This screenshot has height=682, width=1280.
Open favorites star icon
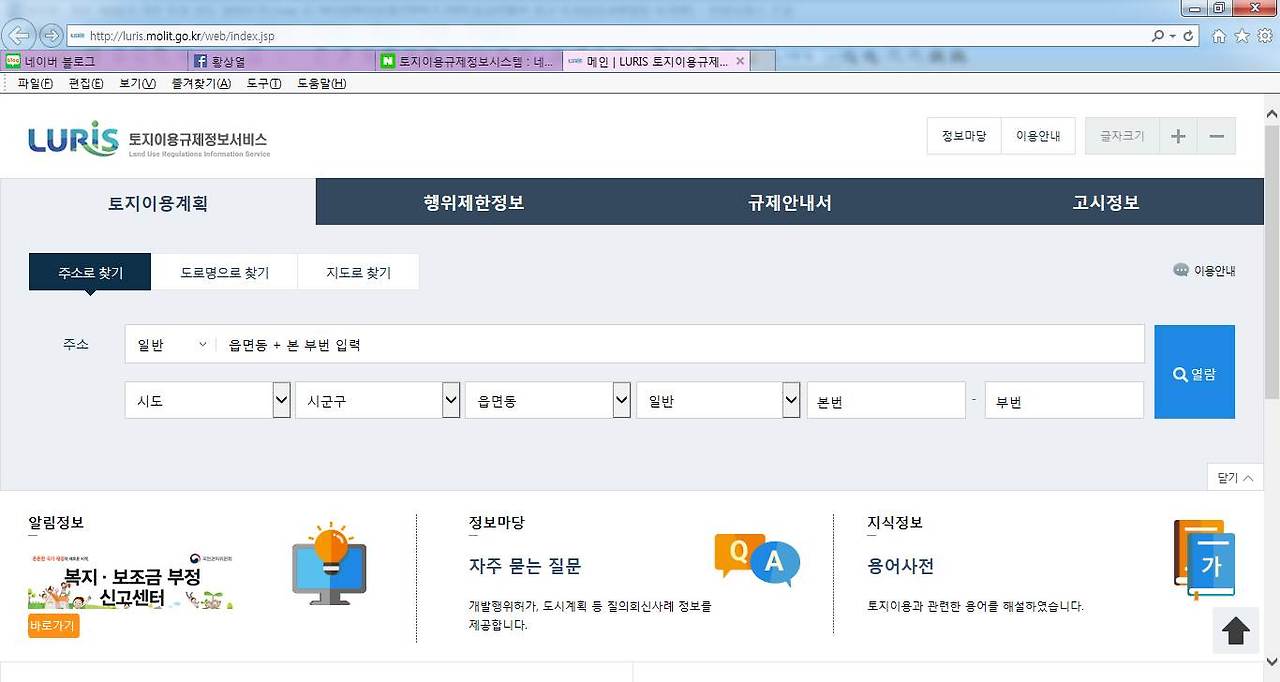click(x=1242, y=36)
